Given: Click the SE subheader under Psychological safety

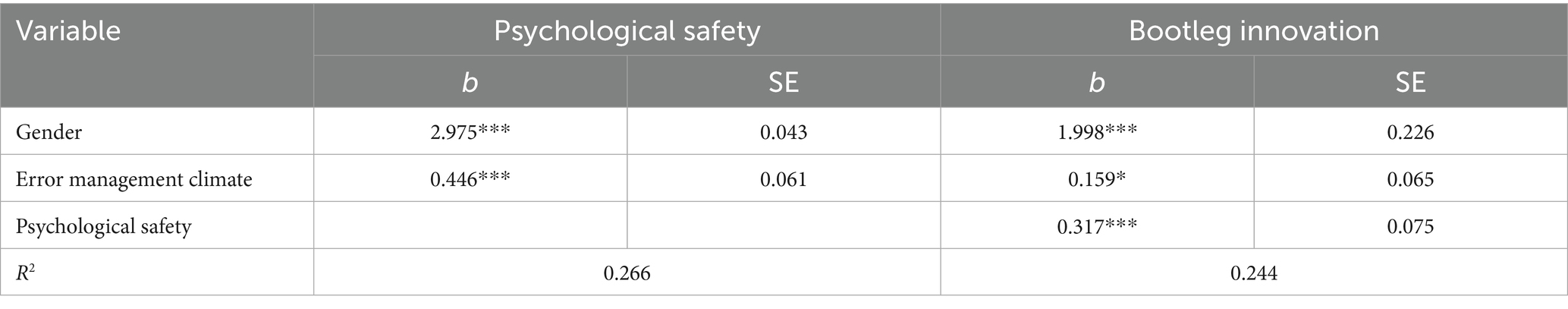Looking at the screenshot, I should click(784, 83).
